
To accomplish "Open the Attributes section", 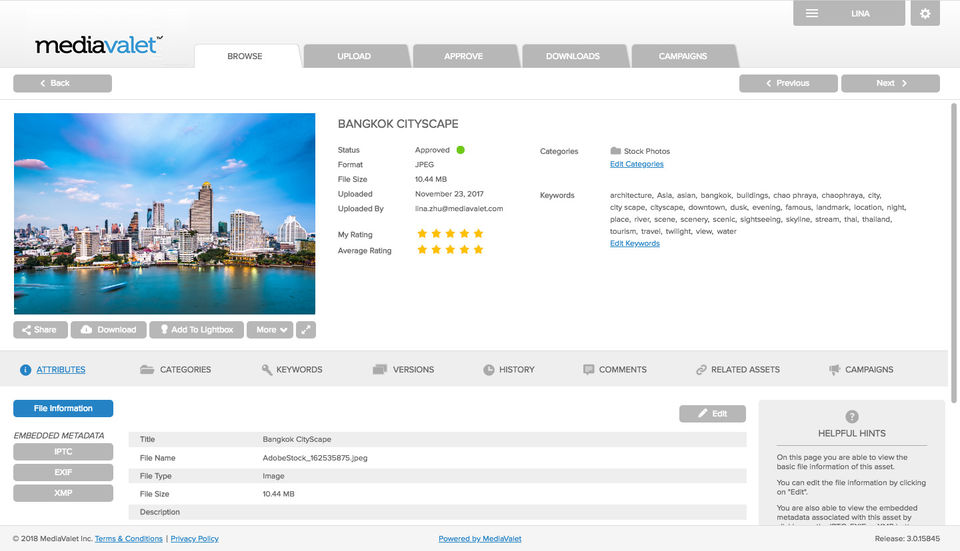I will pyautogui.click(x=53, y=370).
